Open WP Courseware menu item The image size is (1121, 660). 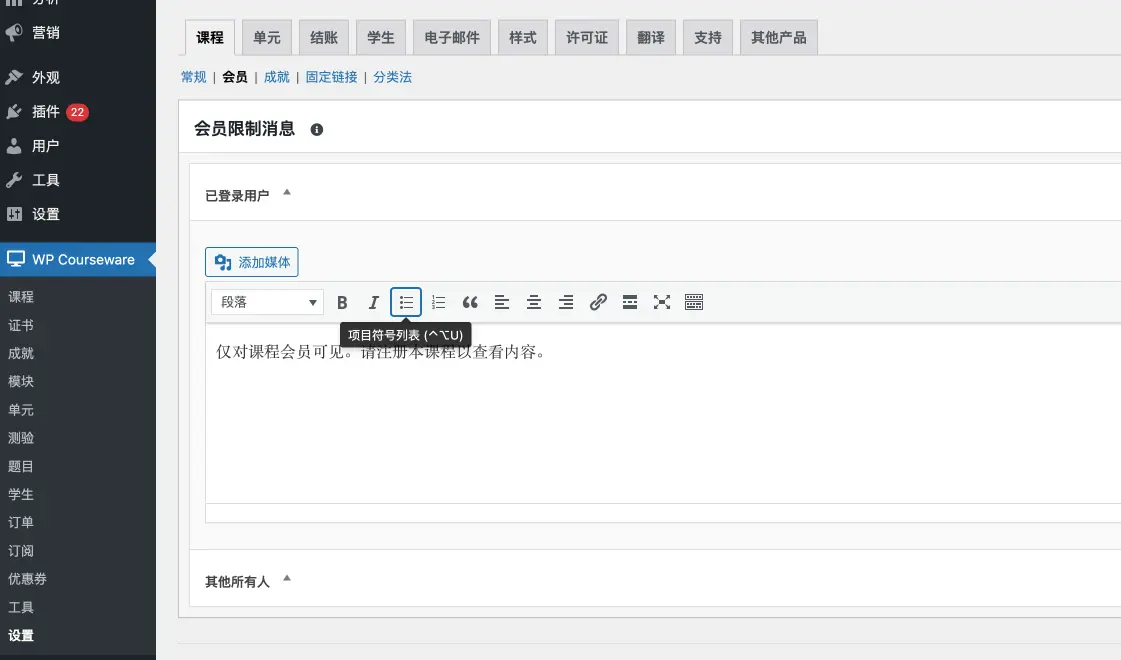click(77, 260)
